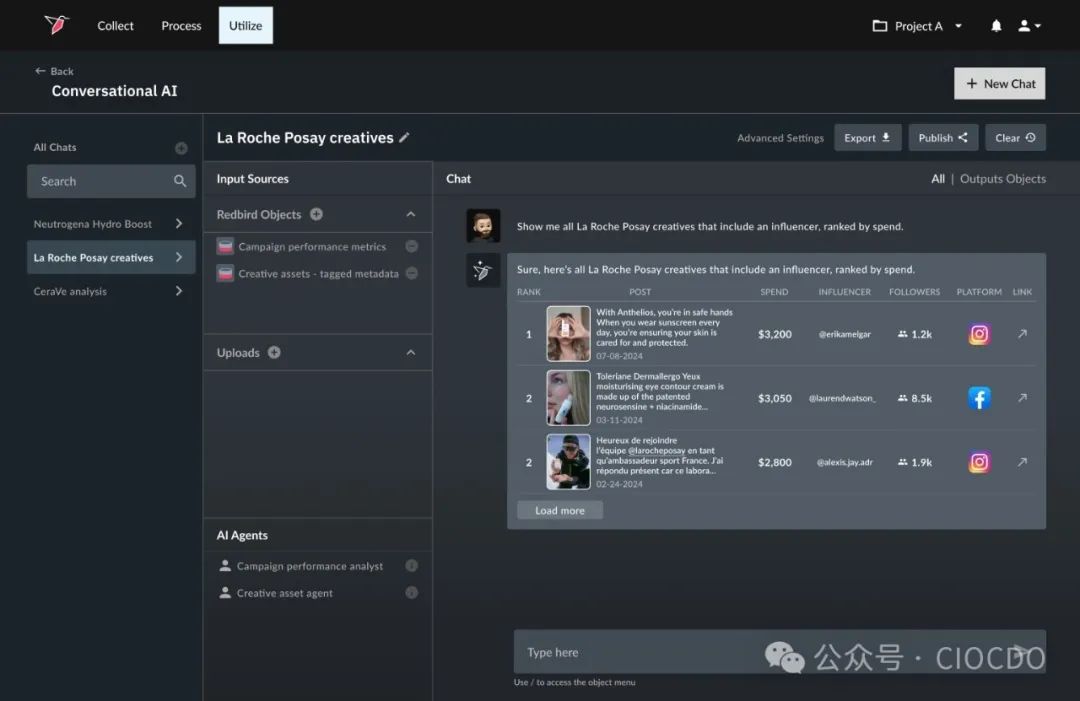The height and width of the screenshot is (701, 1080).
Task: Open the Project A dropdown
Action: click(917, 26)
